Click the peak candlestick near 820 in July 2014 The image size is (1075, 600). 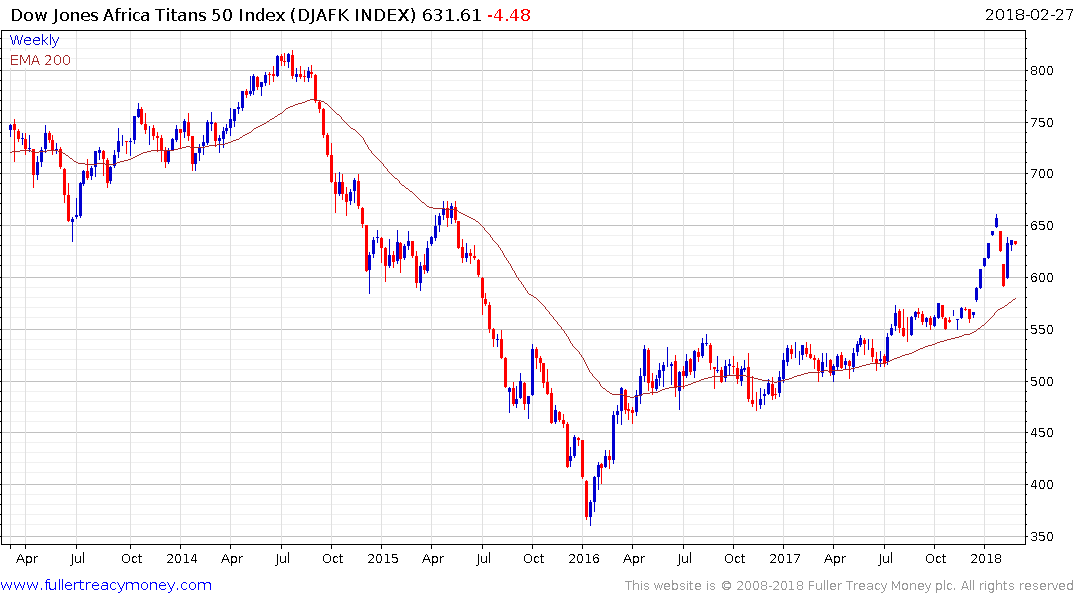292,64
